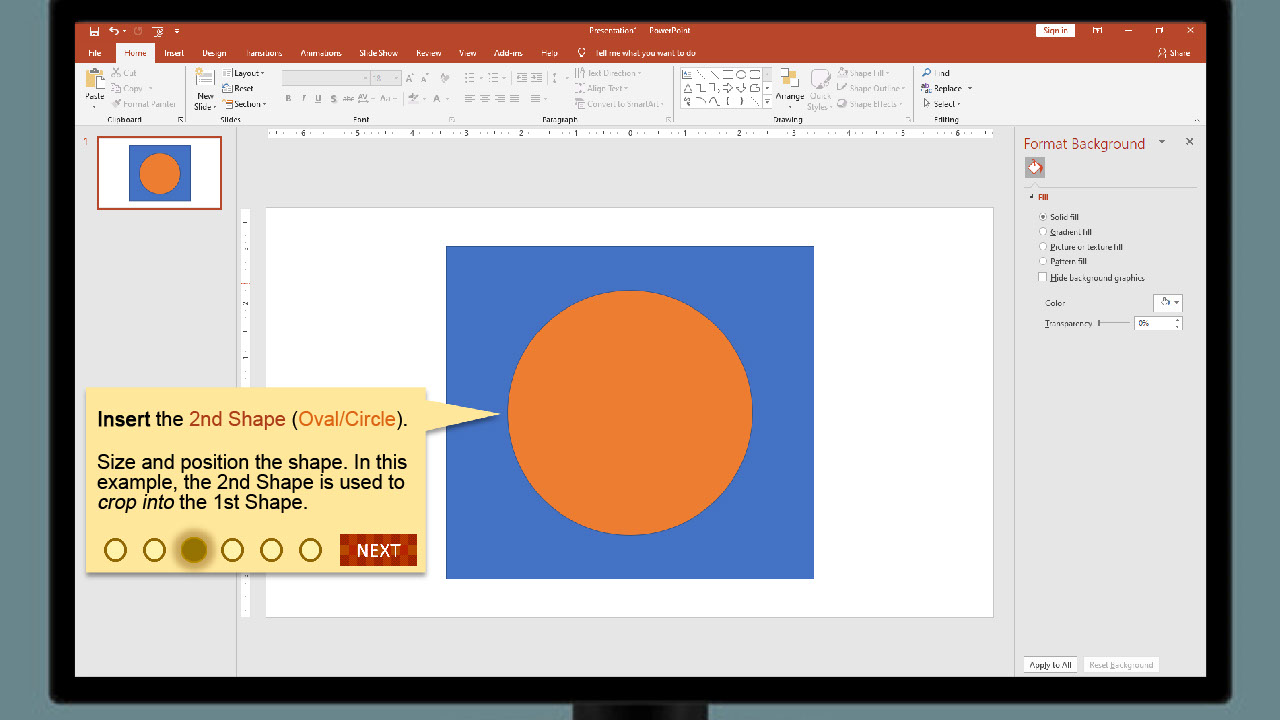
Task: Click the Transparency slider track
Action: (x=1115, y=323)
